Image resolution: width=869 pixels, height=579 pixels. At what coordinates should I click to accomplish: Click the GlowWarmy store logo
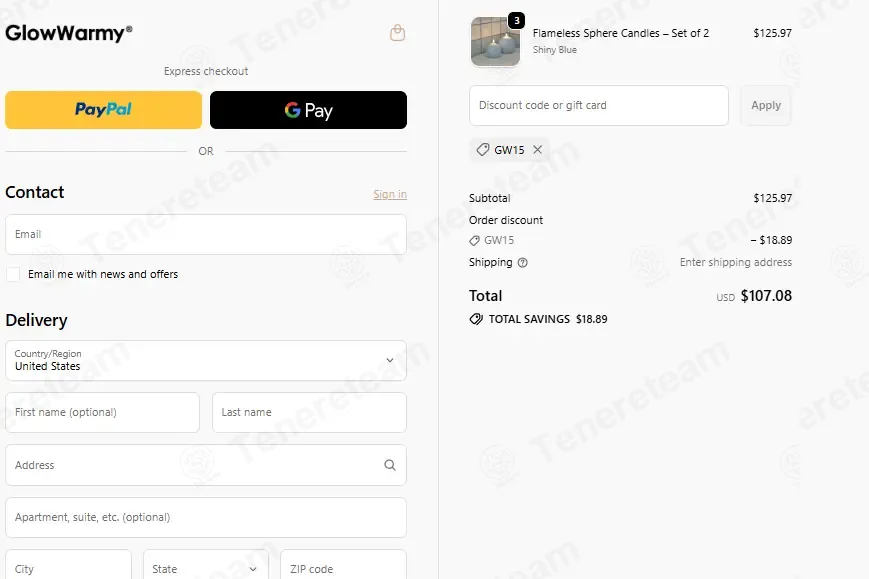pos(69,33)
